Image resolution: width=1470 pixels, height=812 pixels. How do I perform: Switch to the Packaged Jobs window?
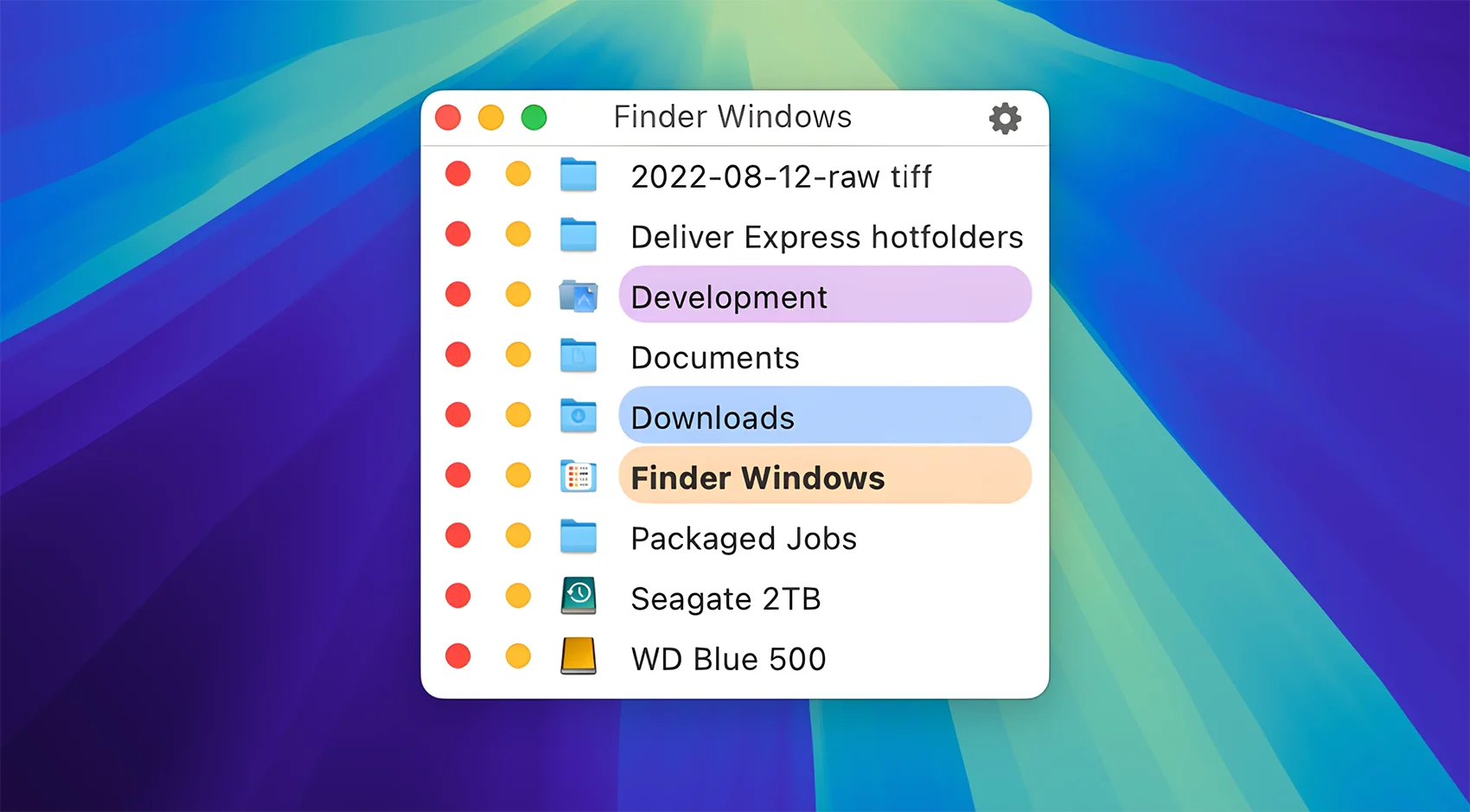tap(744, 538)
